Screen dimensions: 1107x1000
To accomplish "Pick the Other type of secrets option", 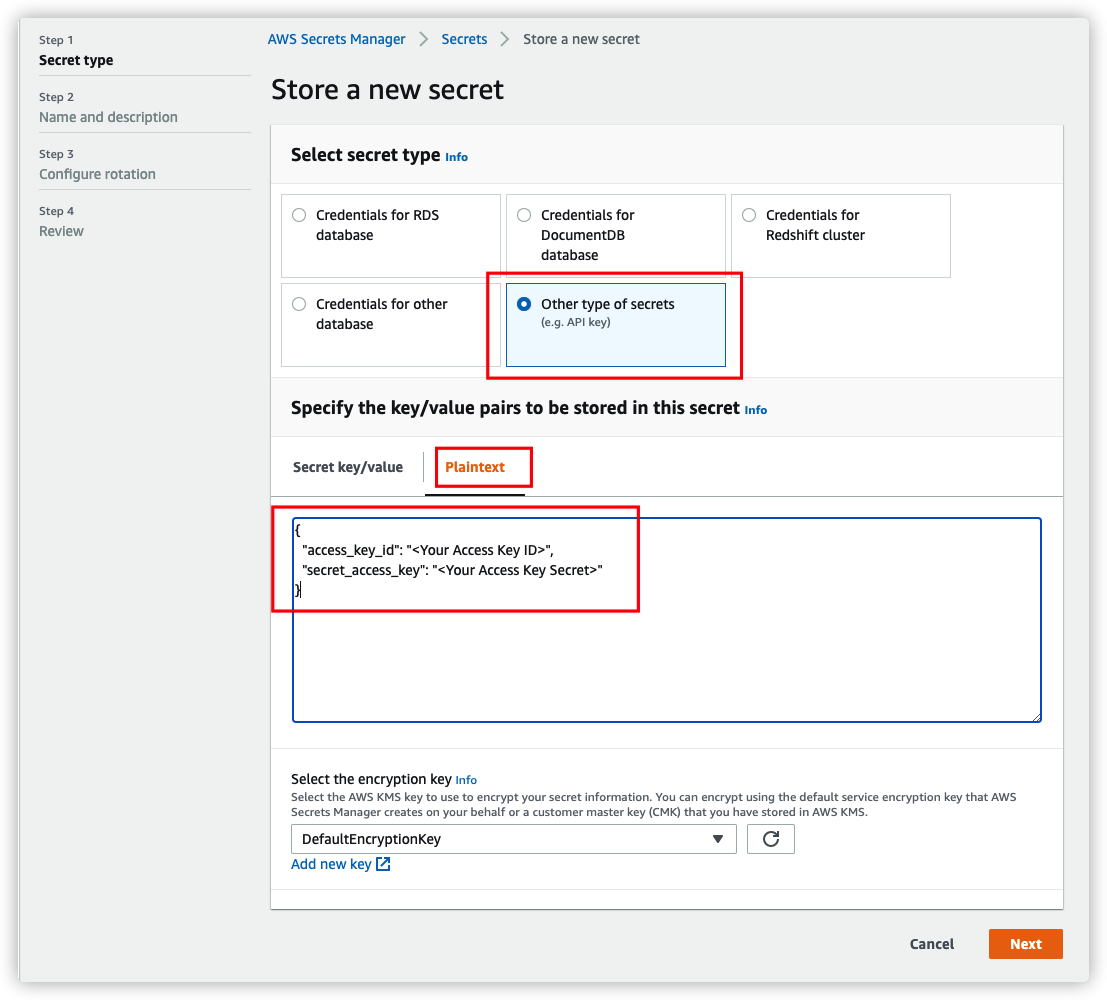I will [524, 304].
